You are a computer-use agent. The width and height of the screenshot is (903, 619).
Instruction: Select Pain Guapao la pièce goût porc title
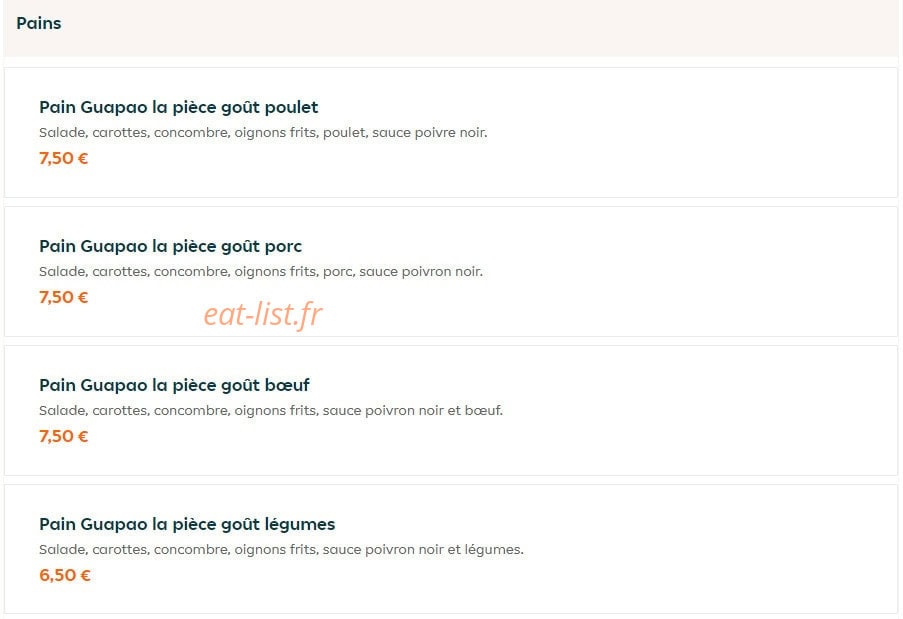170,246
